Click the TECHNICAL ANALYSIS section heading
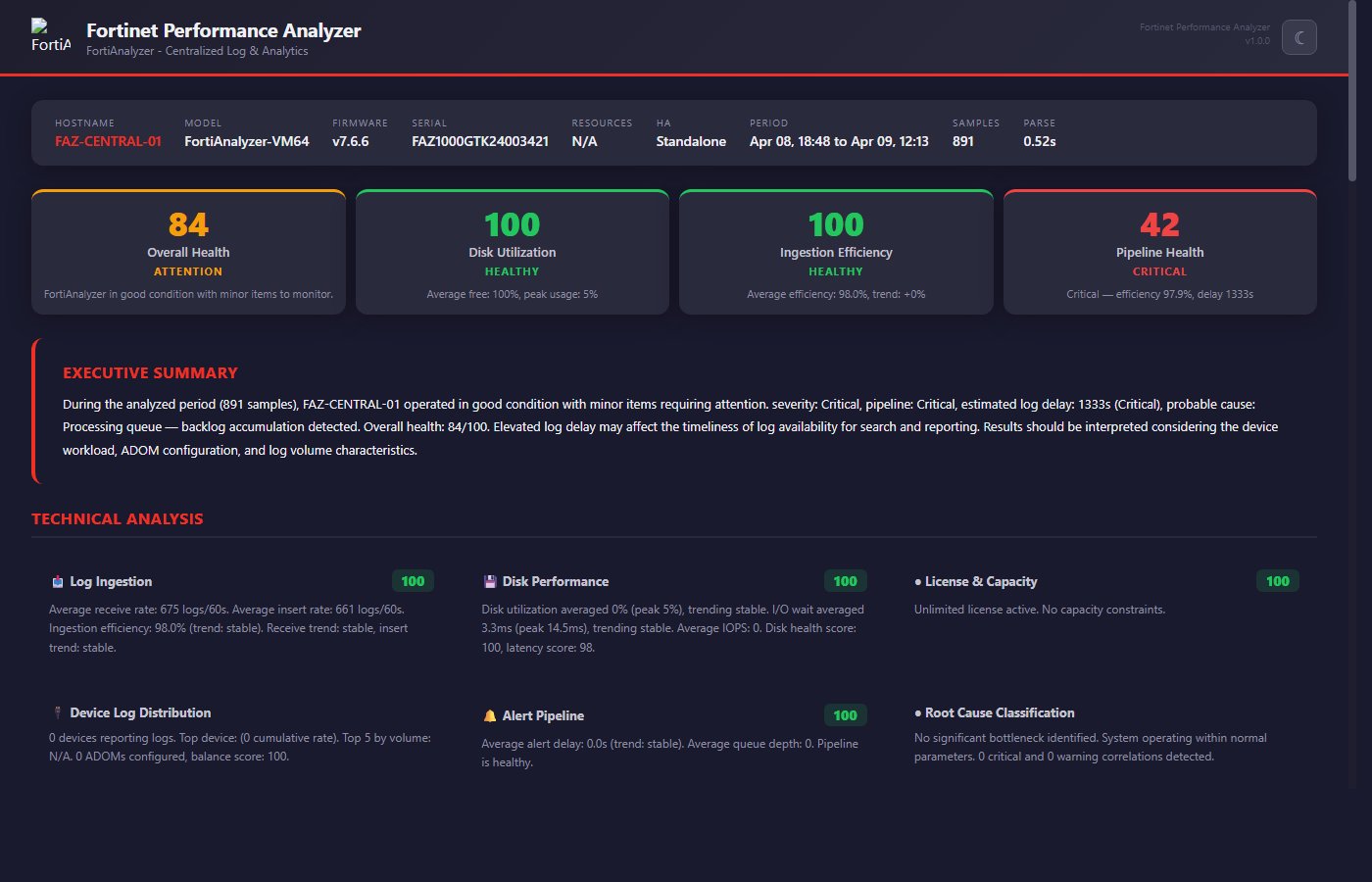1372x882 pixels. tap(118, 518)
